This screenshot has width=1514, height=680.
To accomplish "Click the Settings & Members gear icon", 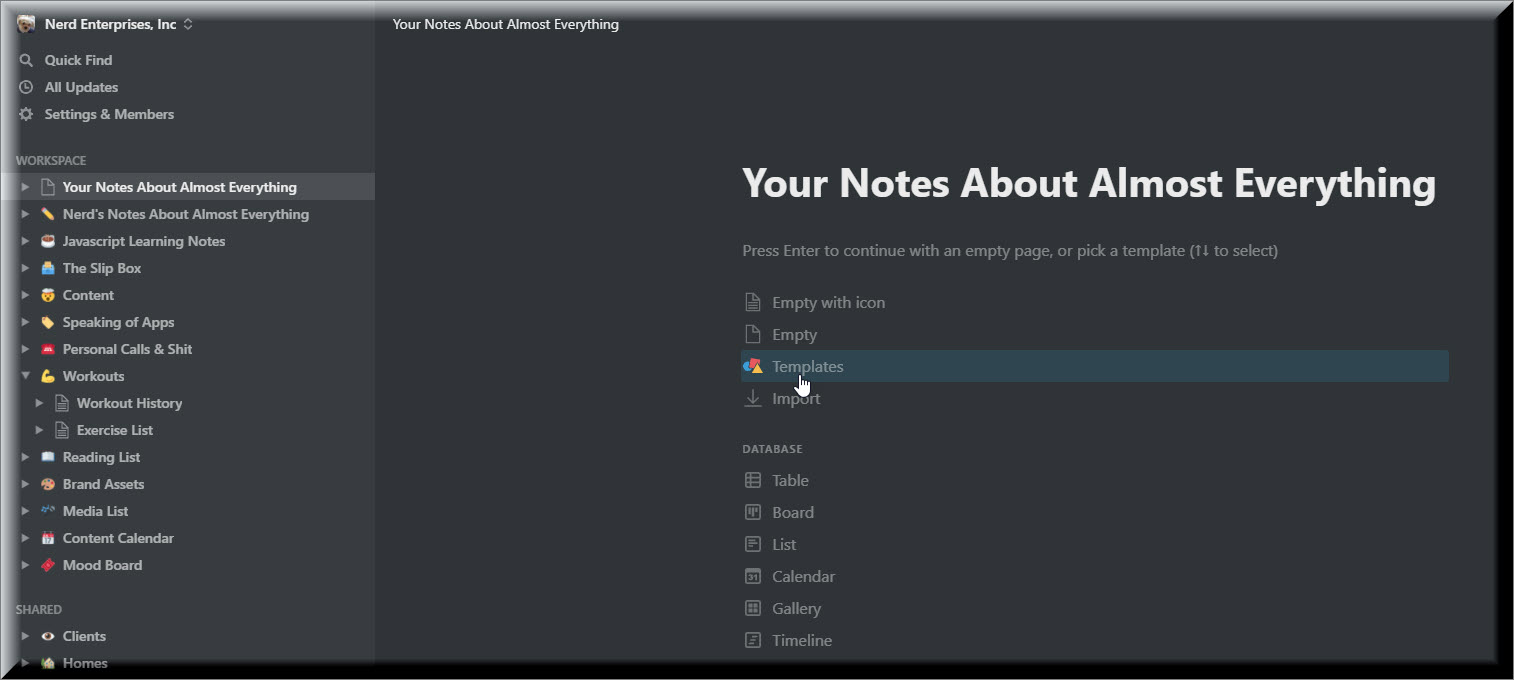I will click(x=26, y=114).
